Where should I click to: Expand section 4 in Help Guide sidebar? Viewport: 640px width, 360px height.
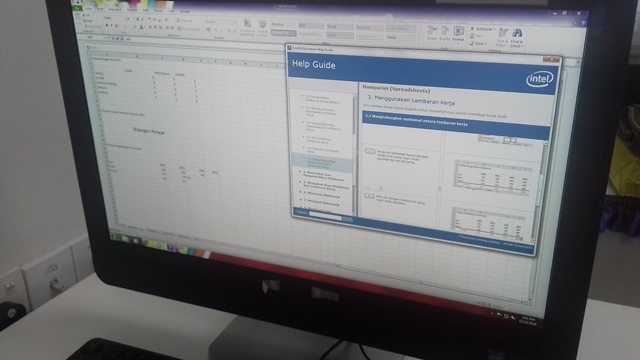pos(323,176)
